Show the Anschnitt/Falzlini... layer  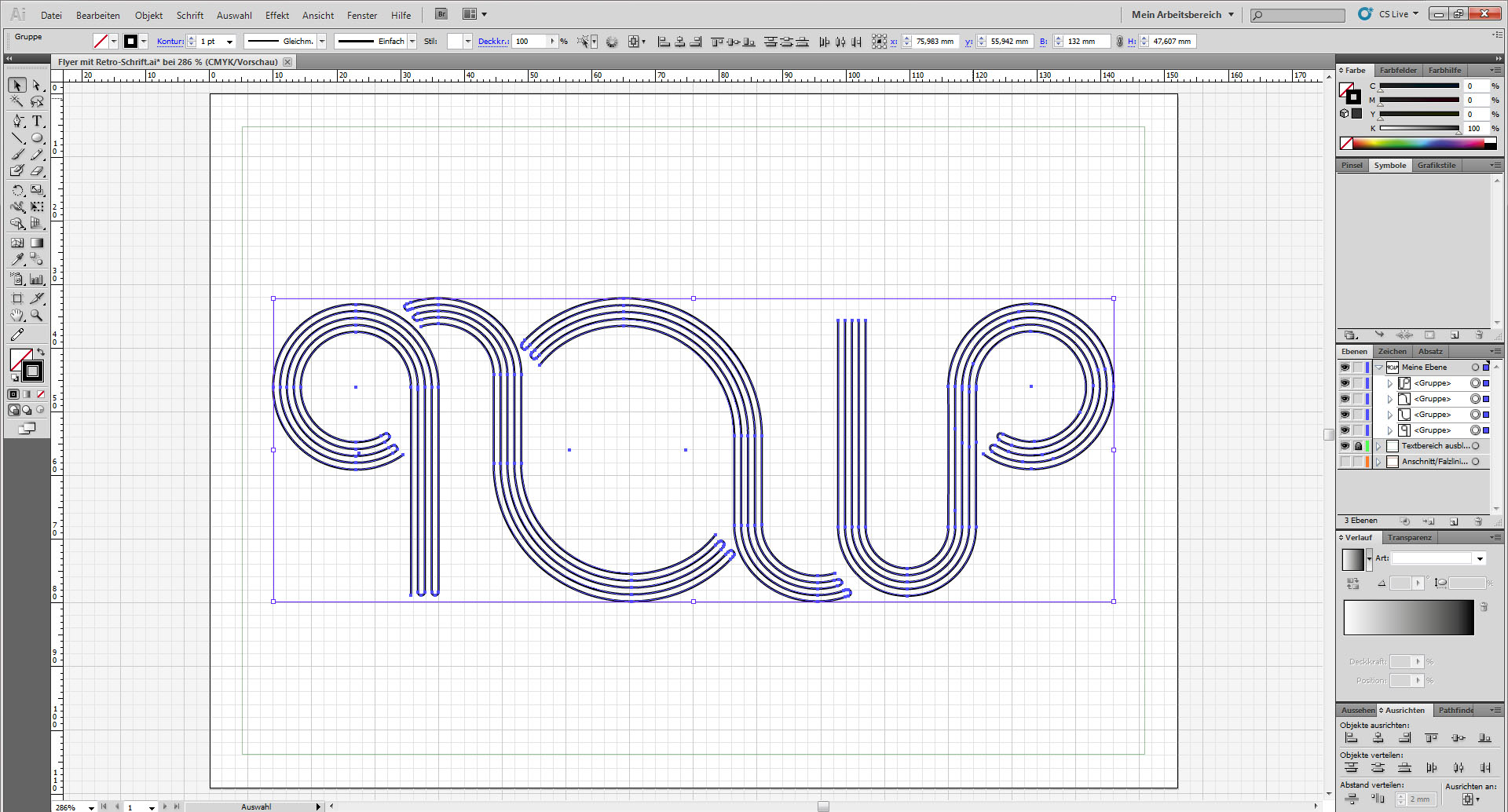point(1345,462)
